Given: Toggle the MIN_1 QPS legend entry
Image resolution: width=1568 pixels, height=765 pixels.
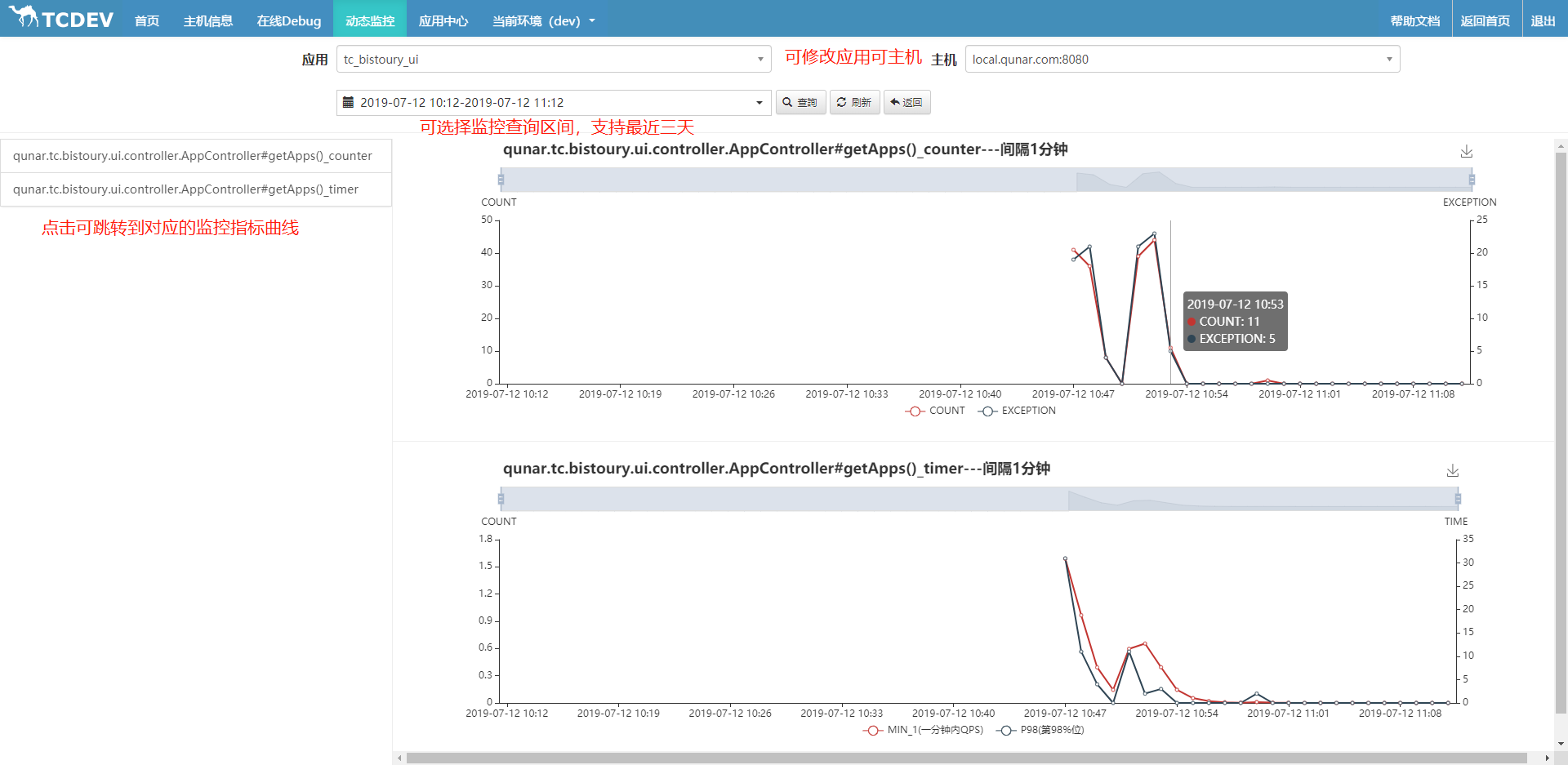Looking at the screenshot, I should 923,730.
